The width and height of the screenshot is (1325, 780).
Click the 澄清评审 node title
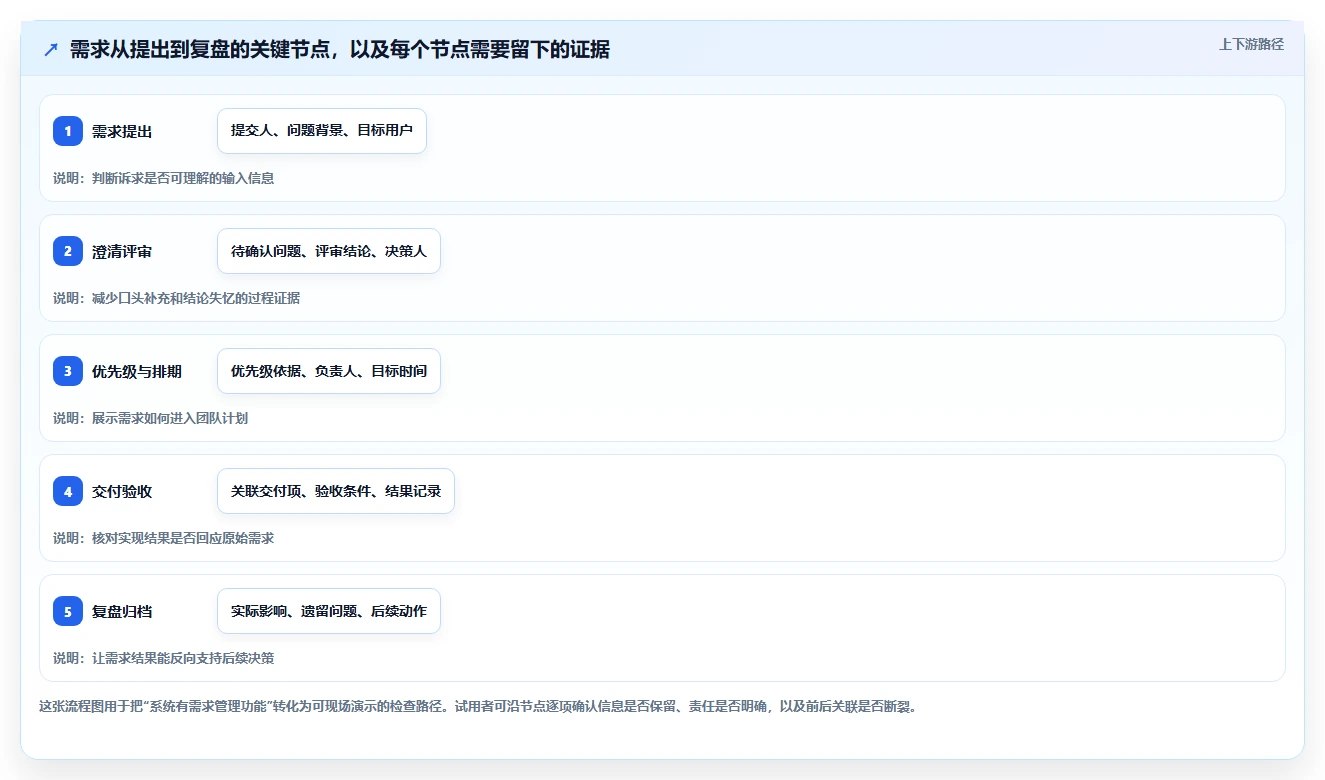(122, 252)
